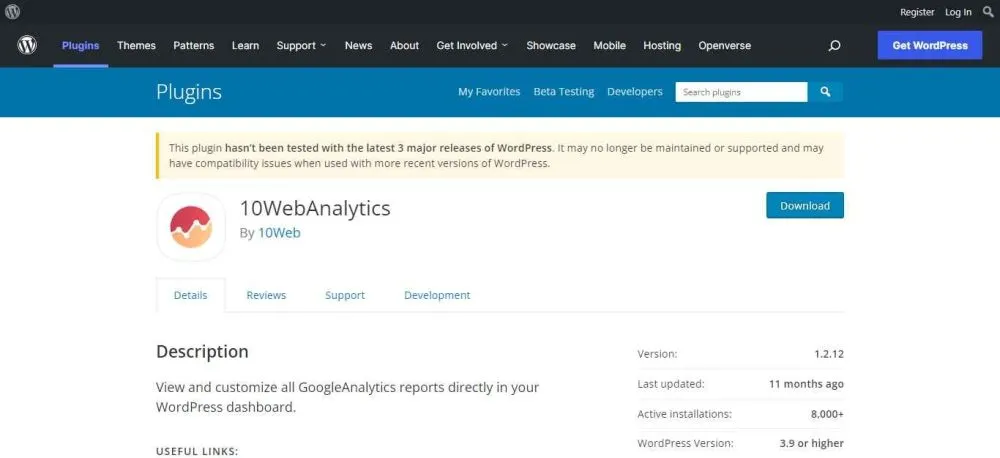Go to the Patterns page
This screenshot has width=1000, height=458.
(x=193, y=45)
